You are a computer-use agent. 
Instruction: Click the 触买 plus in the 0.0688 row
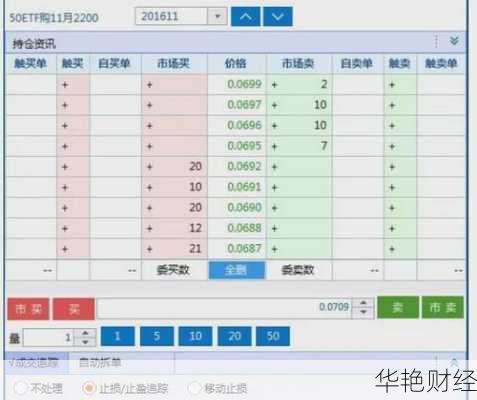pos(65,229)
